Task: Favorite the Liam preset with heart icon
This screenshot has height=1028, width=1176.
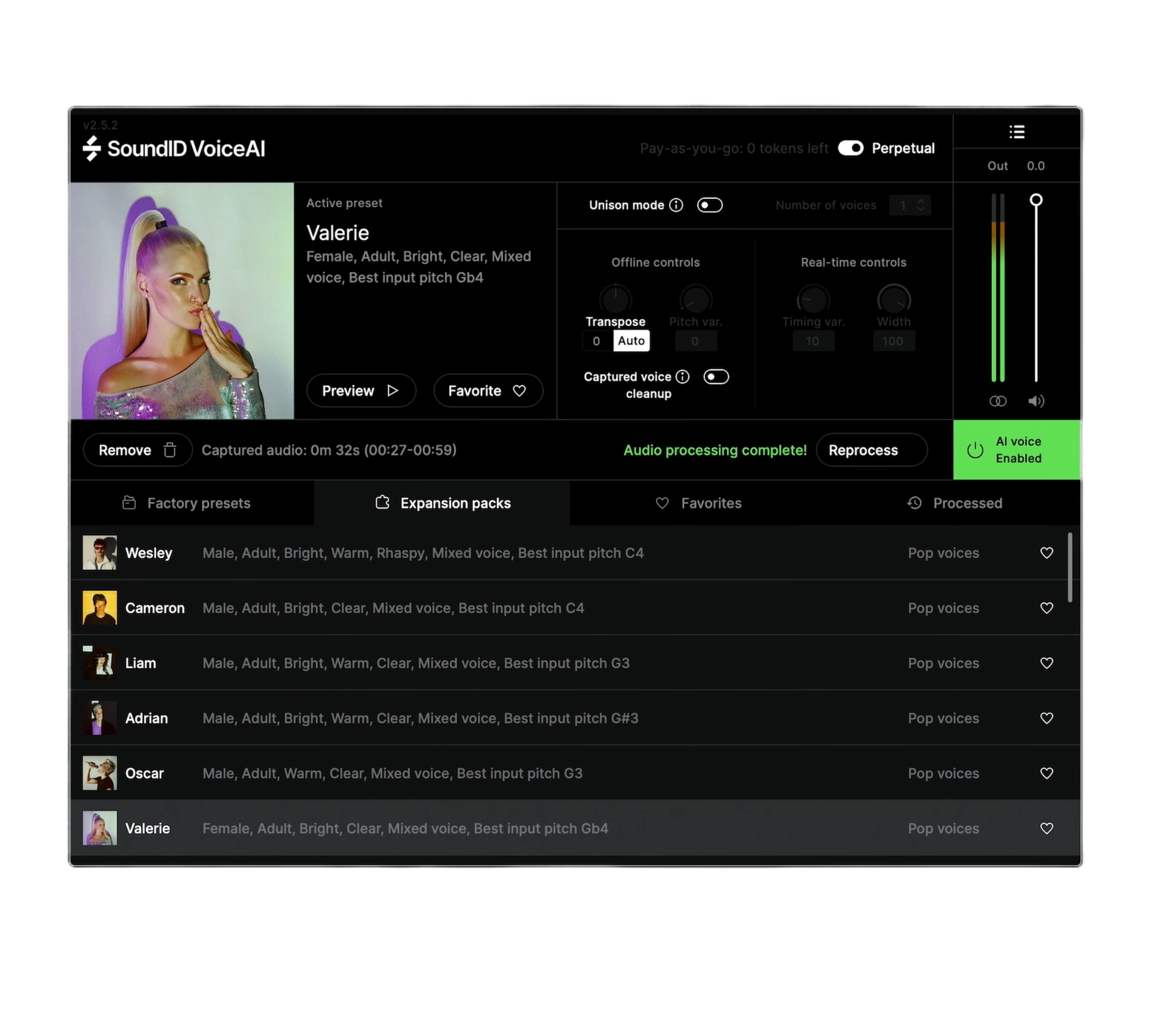Action: pos(1046,663)
